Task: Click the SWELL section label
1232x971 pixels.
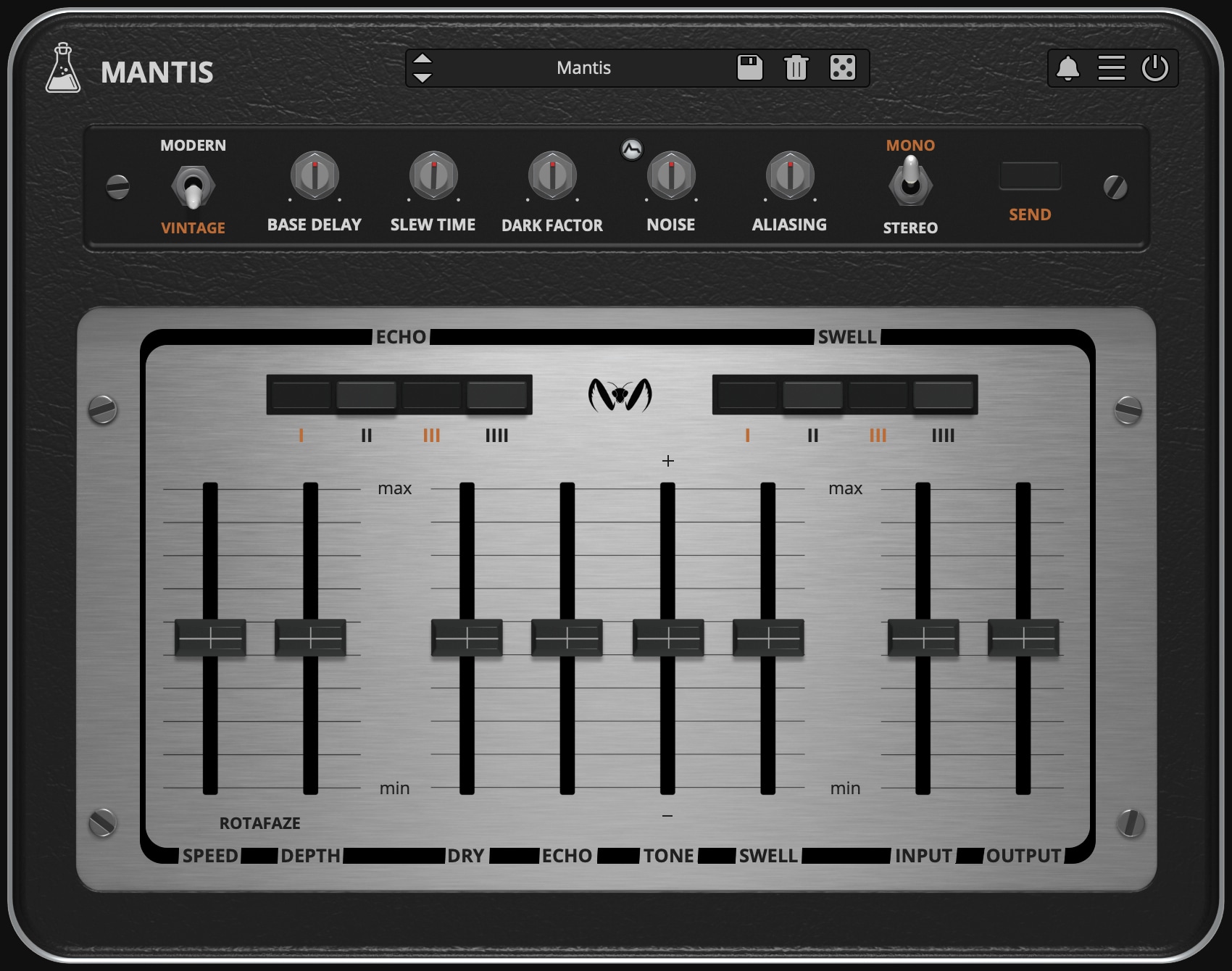Action: tap(846, 336)
